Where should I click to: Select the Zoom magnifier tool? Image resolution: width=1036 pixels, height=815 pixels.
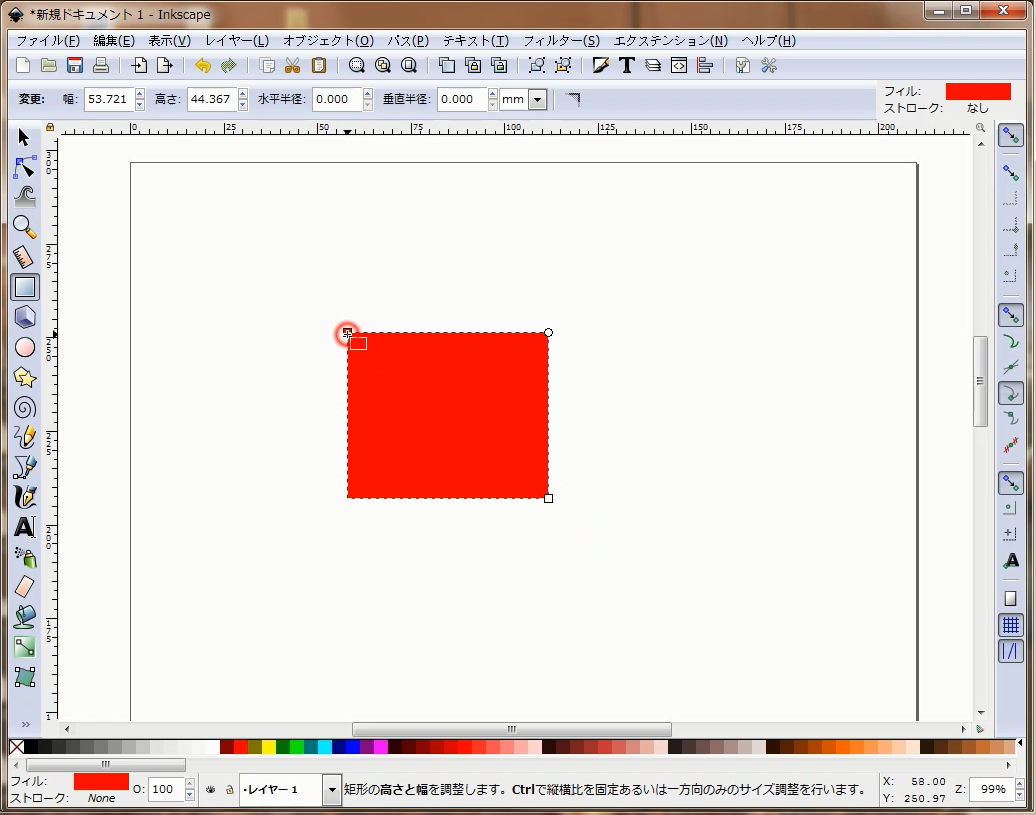point(25,227)
